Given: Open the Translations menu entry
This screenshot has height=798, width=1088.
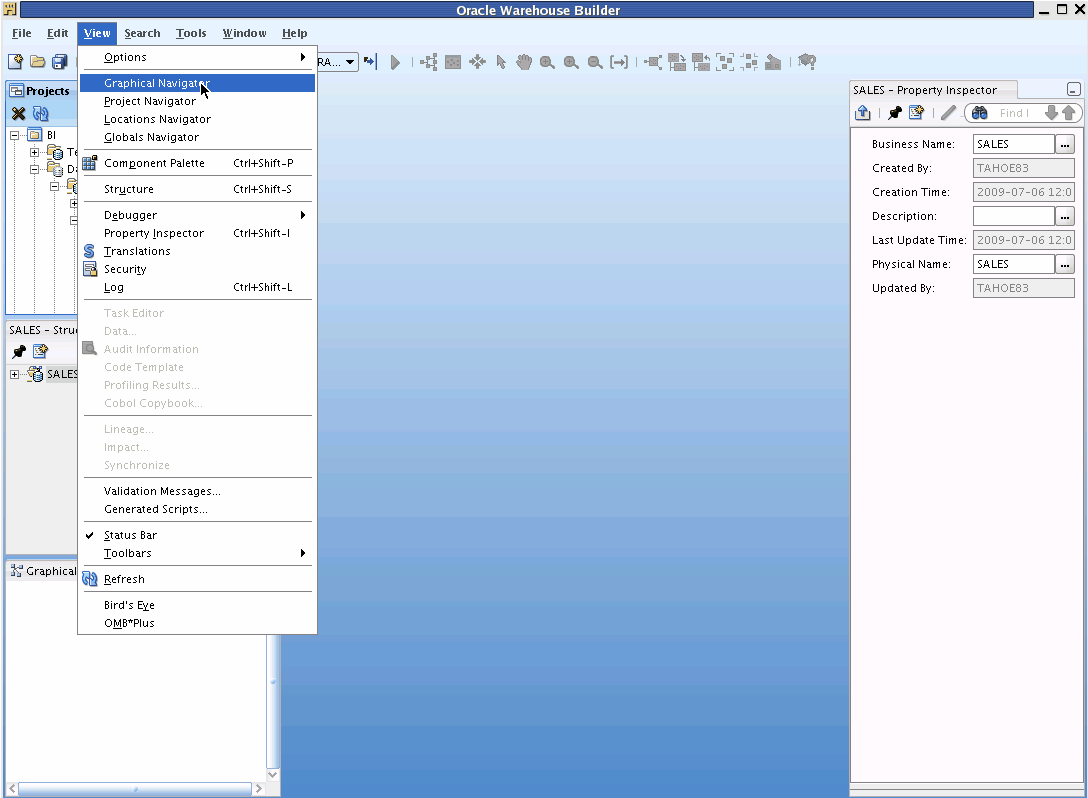Looking at the screenshot, I should [137, 251].
